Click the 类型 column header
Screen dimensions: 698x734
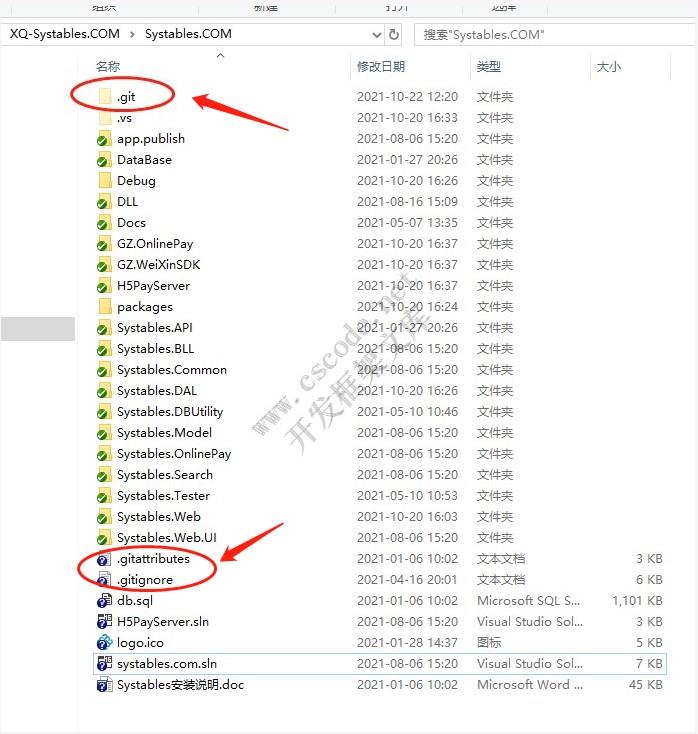(489, 67)
